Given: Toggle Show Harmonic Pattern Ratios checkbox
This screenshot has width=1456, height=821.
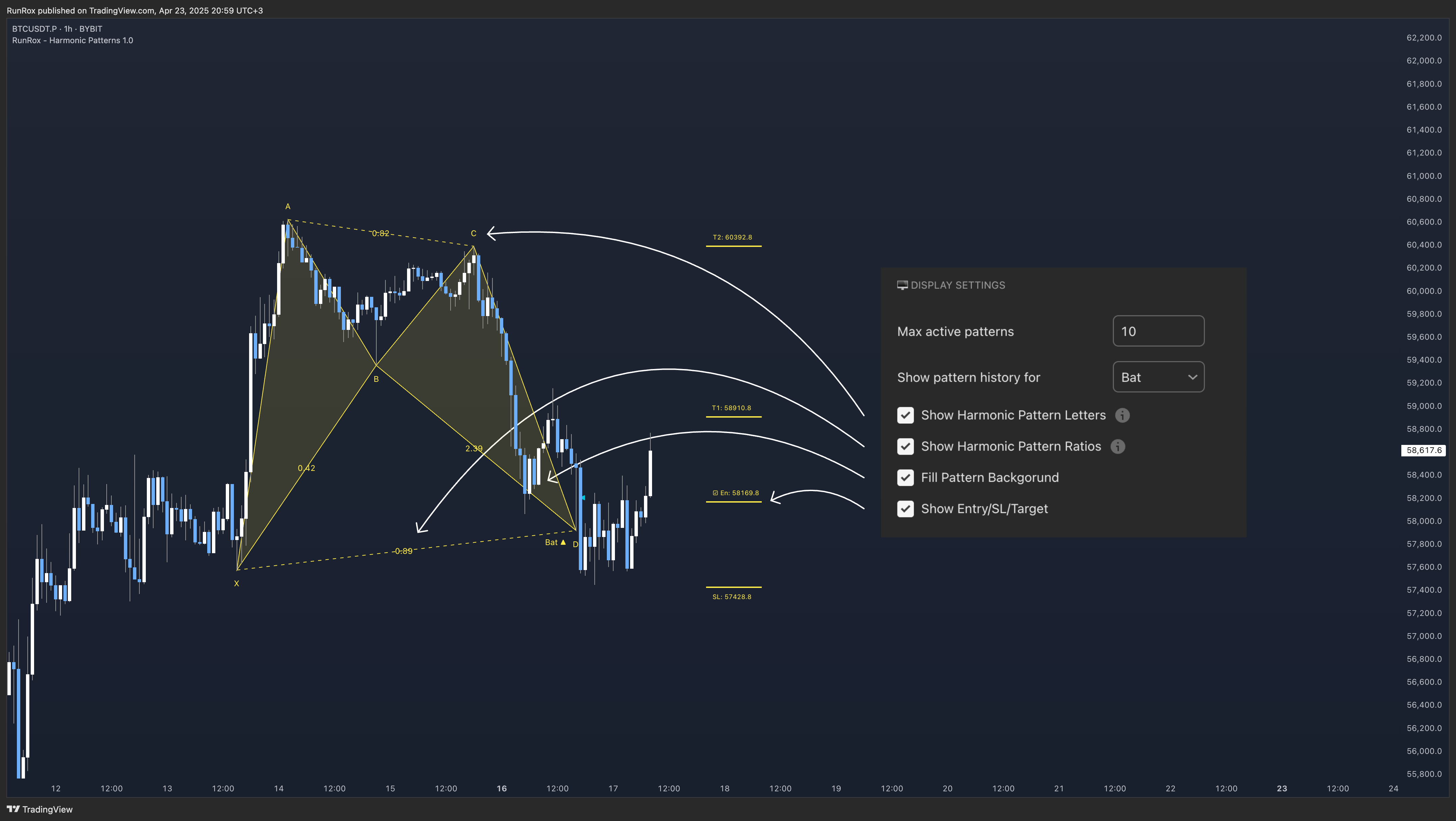Looking at the screenshot, I should pos(905,446).
